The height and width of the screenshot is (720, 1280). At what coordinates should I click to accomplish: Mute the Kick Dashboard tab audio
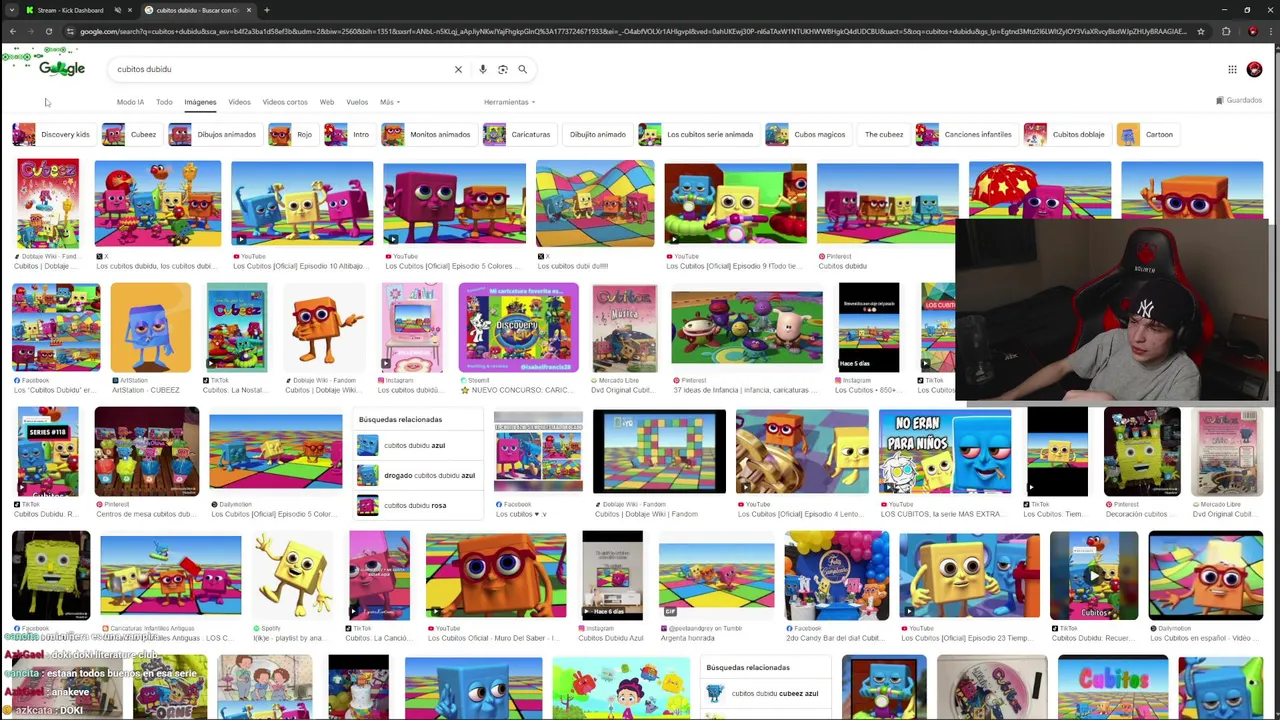point(117,10)
